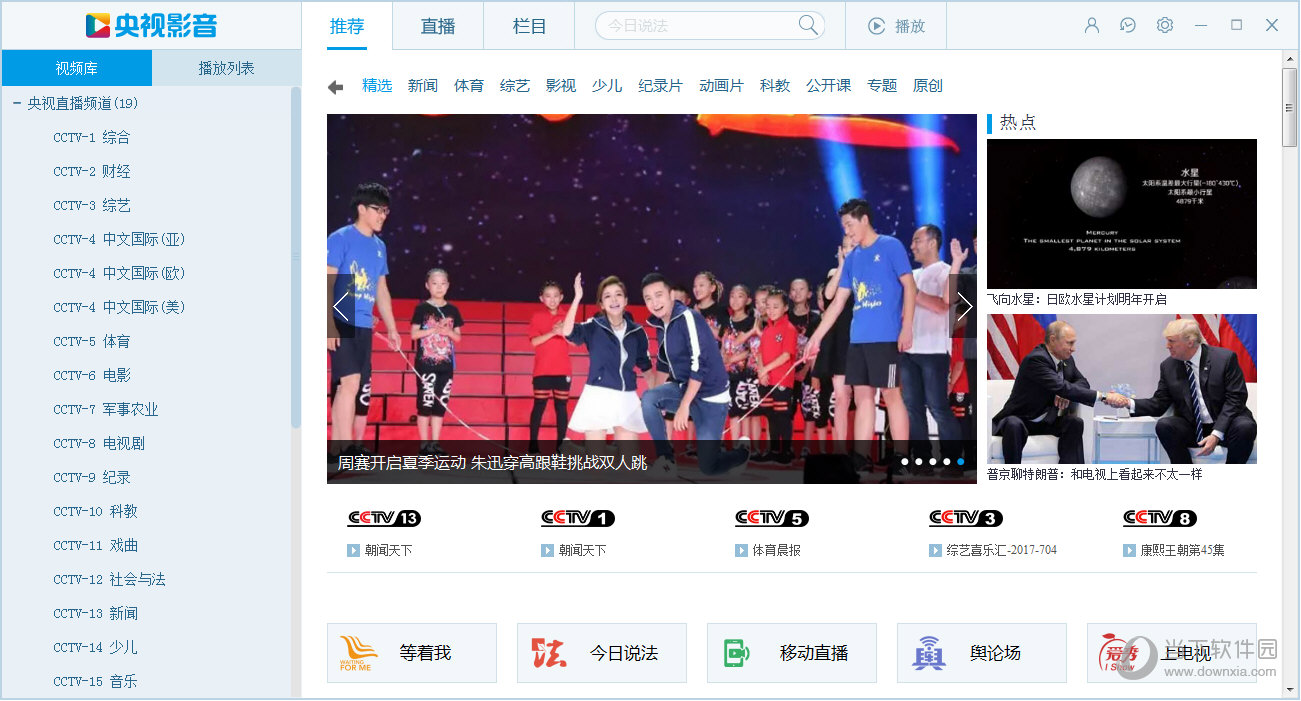Click the 播放 button in the top bar
1301x701 pixels.
point(896,26)
